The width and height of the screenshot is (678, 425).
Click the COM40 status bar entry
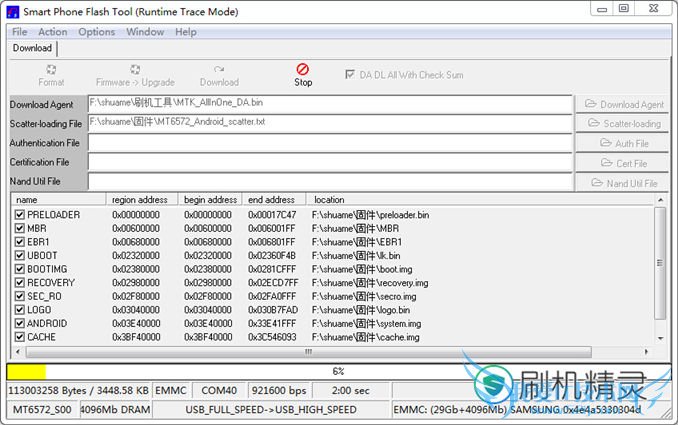[x=219, y=390]
